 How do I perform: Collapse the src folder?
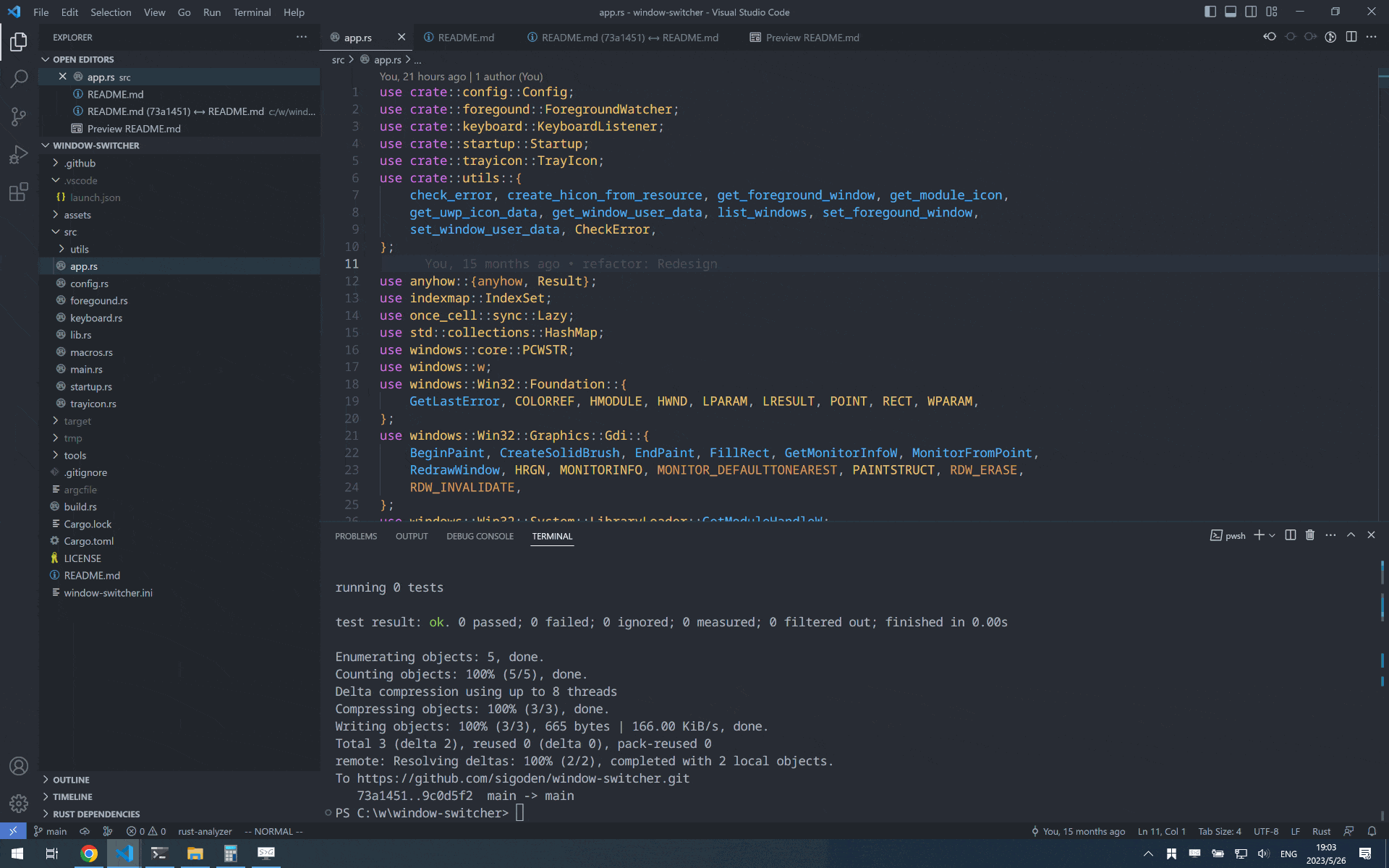click(x=69, y=231)
